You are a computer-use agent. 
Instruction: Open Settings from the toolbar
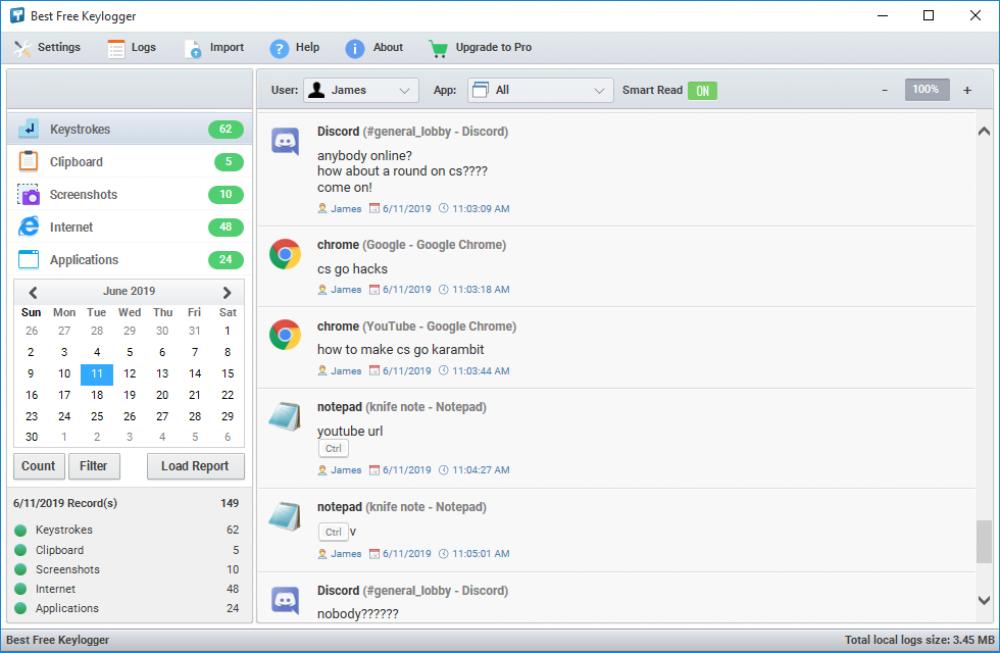48,46
